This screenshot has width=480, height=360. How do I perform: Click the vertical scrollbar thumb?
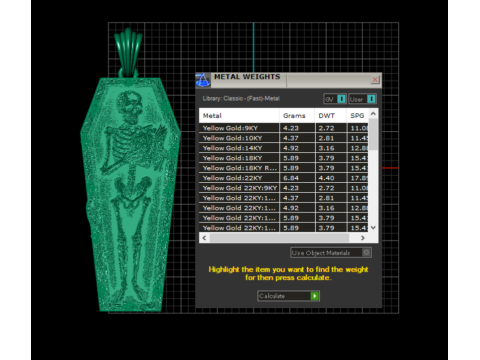373,134
